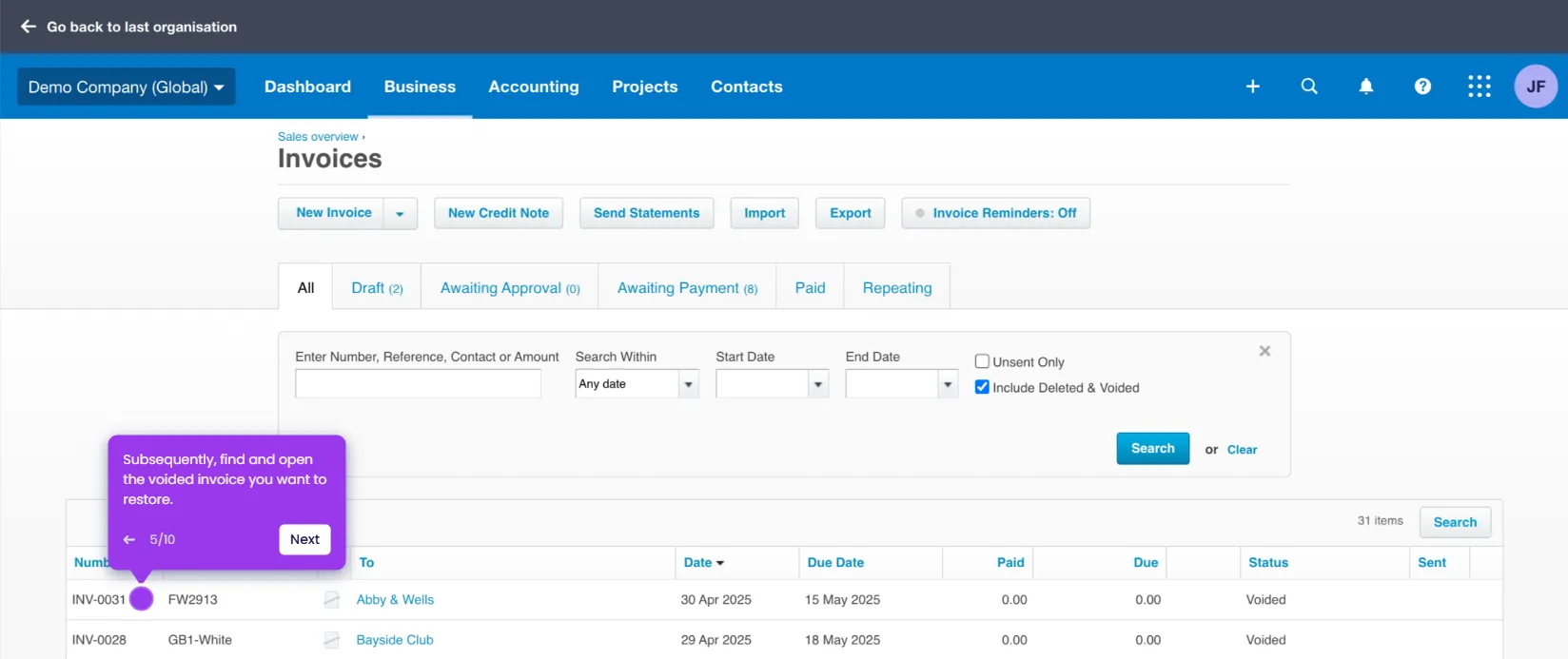Click the Start Date input field
Viewport: 1568px width, 659px height.
coord(762,384)
